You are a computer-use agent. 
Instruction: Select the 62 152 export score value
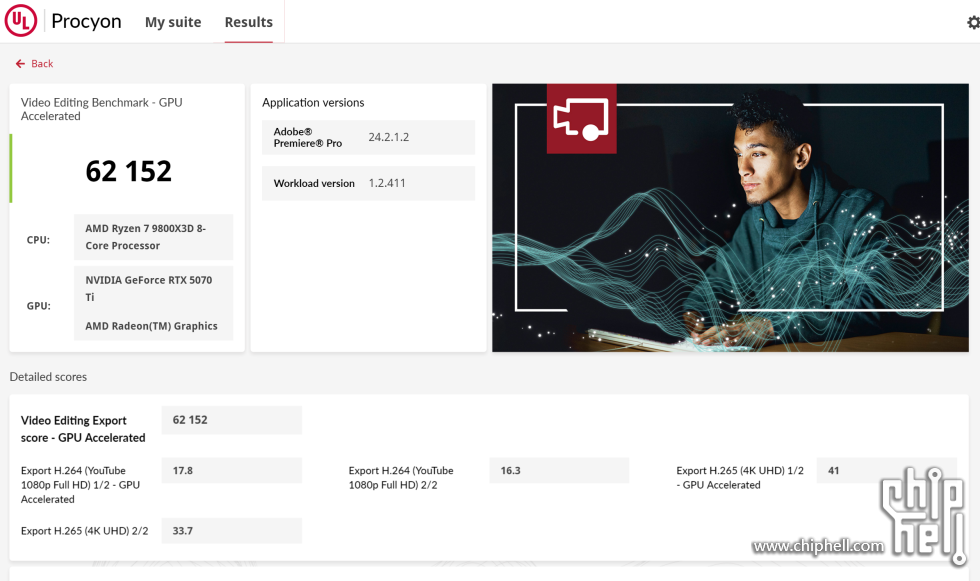pyautogui.click(x=190, y=420)
